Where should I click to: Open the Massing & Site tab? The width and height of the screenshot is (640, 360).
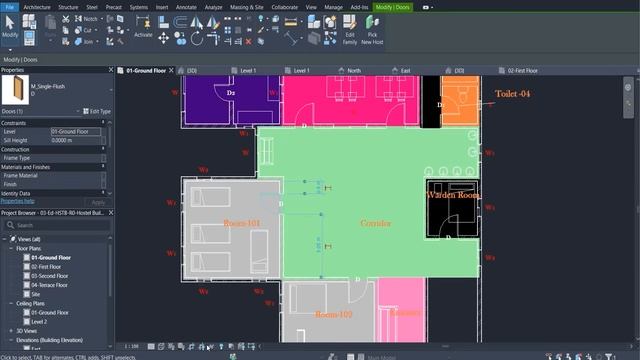(x=247, y=7)
